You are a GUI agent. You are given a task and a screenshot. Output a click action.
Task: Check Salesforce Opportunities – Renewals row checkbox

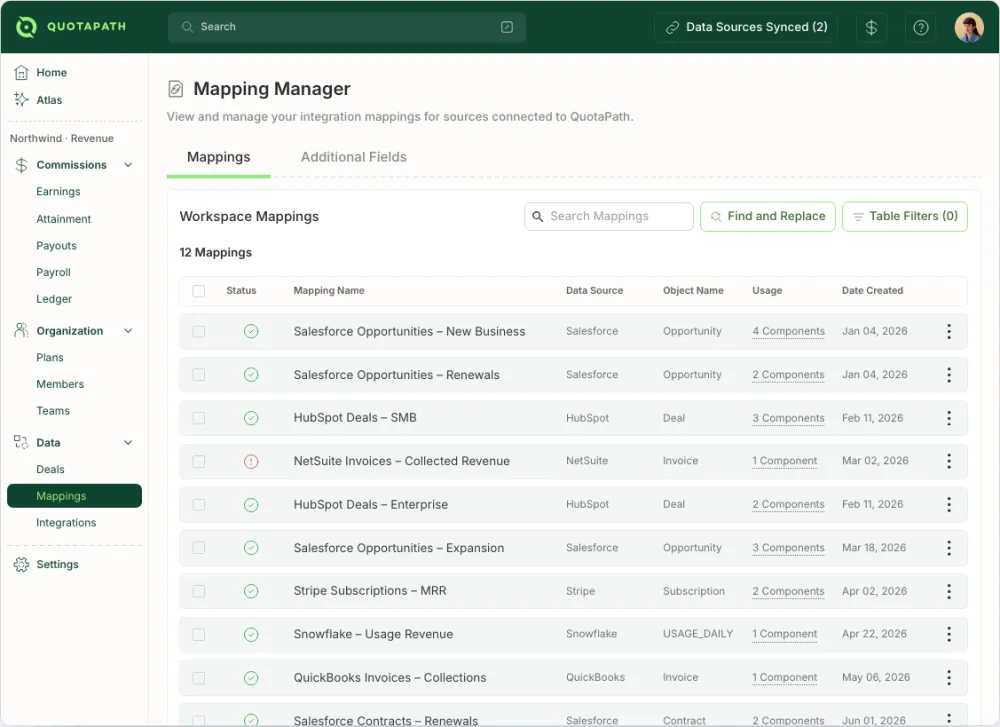(x=199, y=375)
